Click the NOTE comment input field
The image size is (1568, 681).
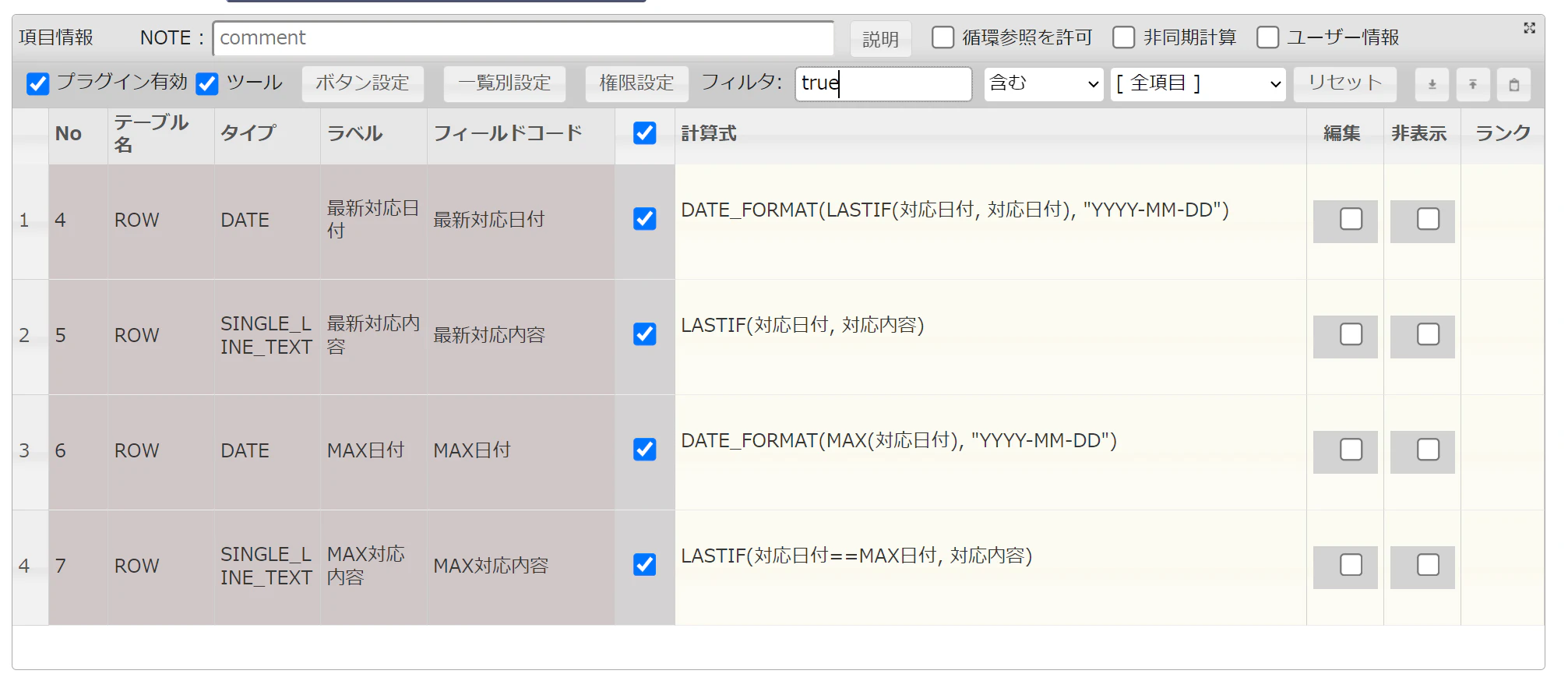tap(523, 38)
